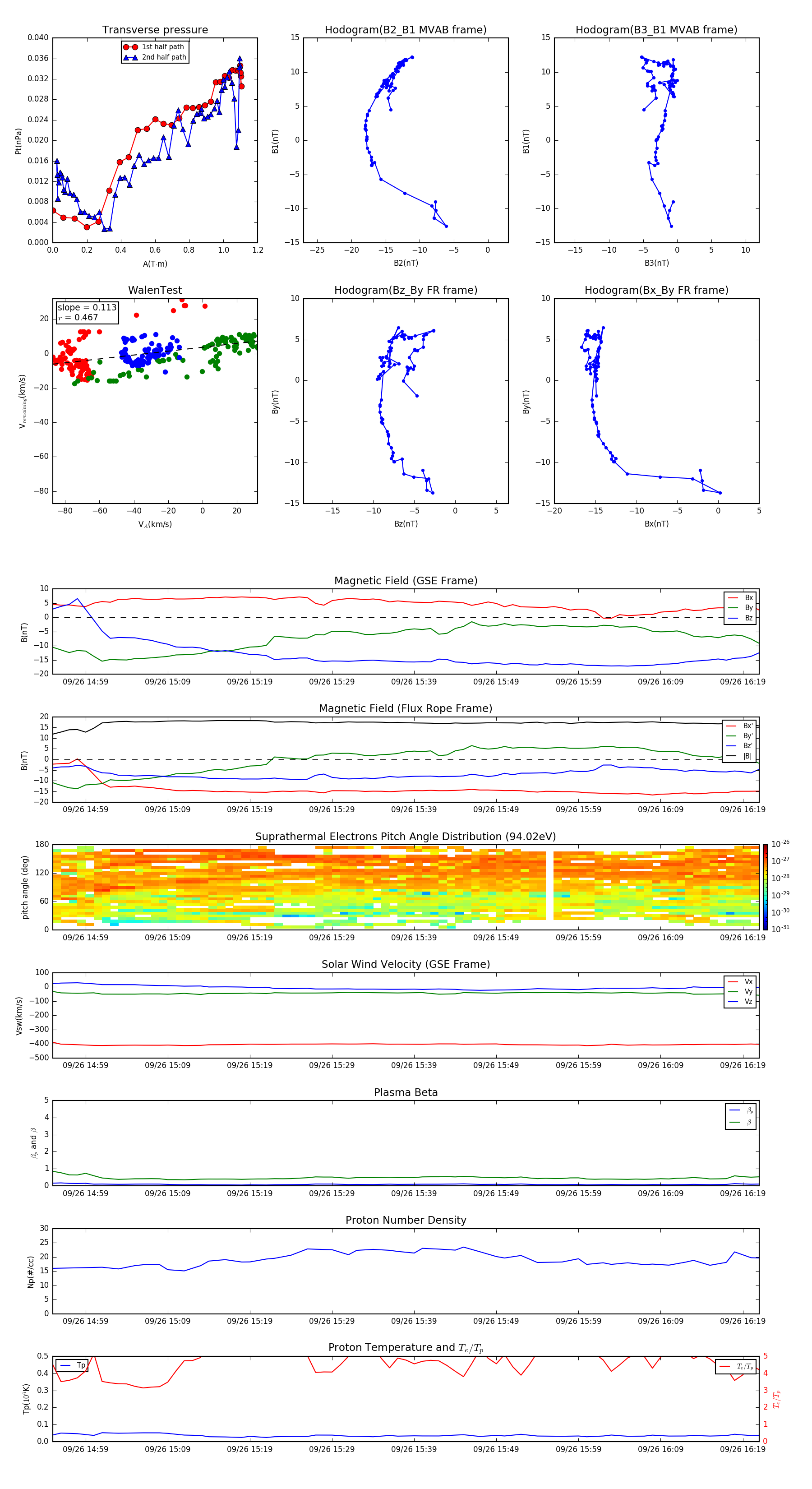This screenshot has height=1489, width=812.
Task: Click the Solar Wind Velocity (GSE Frame) title
Action: click(x=406, y=965)
